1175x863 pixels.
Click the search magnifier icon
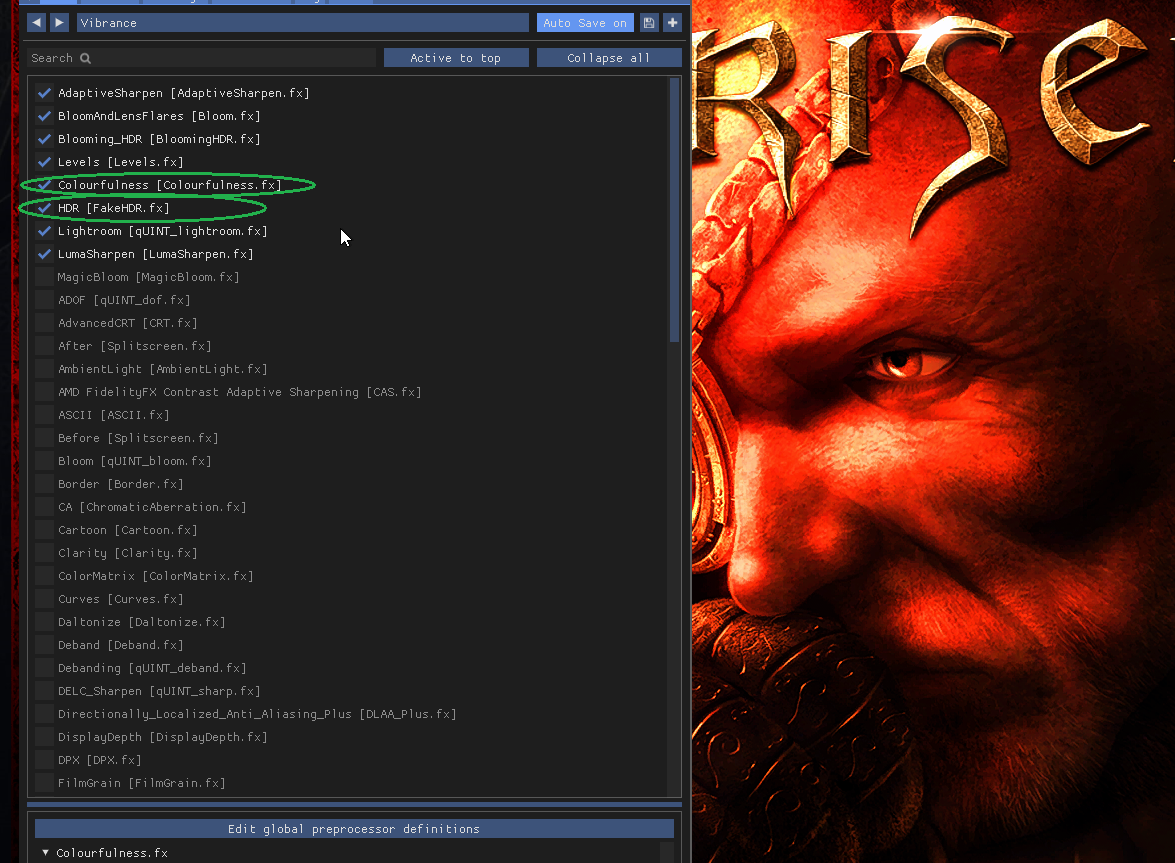click(85, 58)
